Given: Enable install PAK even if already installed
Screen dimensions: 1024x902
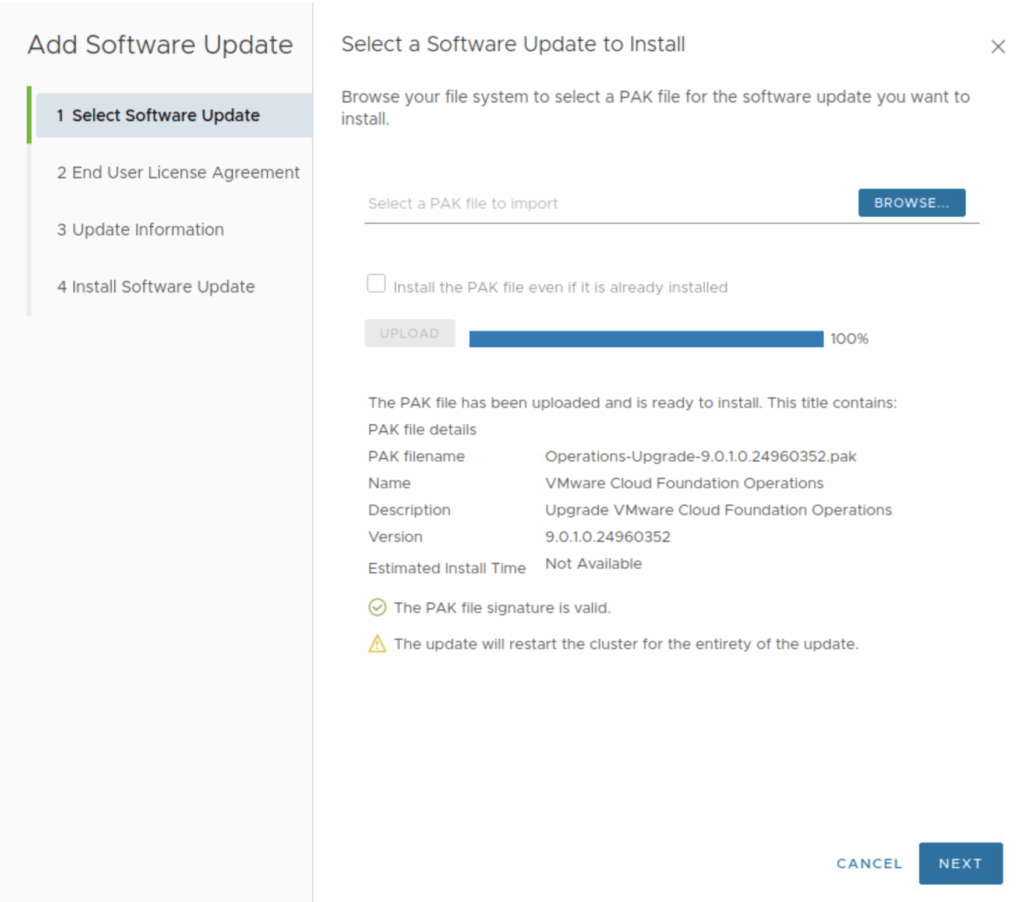Looking at the screenshot, I should pyautogui.click(x=376, y=285).
